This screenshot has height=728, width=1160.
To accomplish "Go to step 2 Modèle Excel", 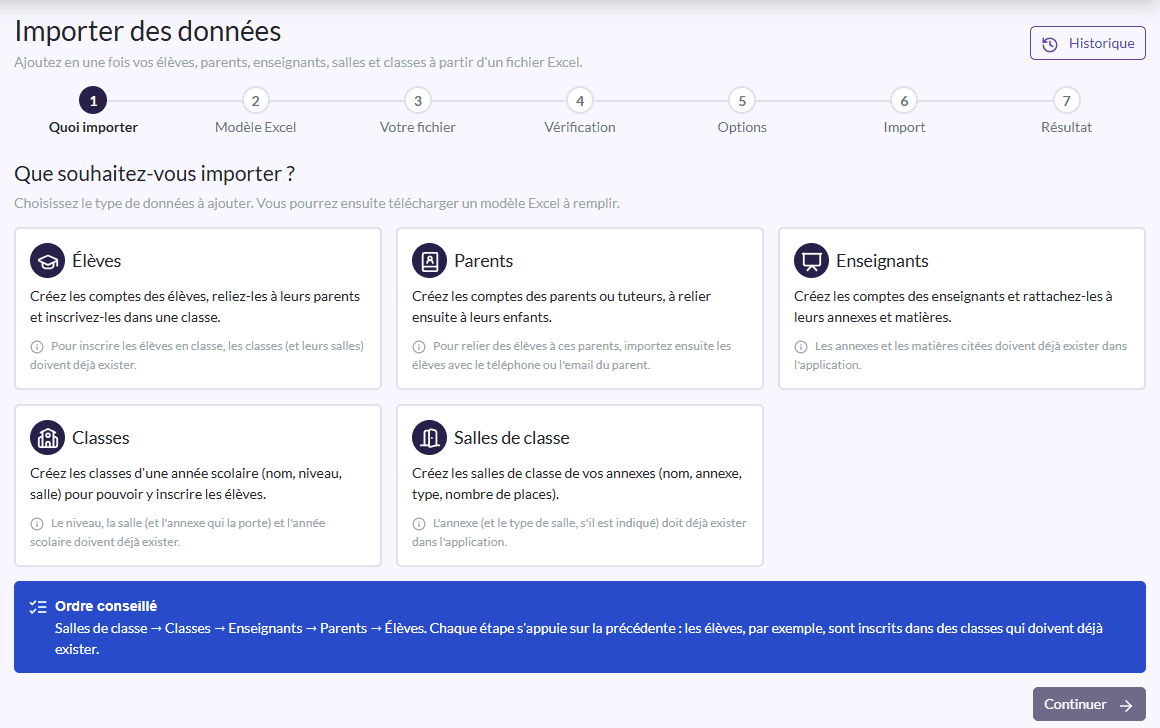I will (255, 111).
